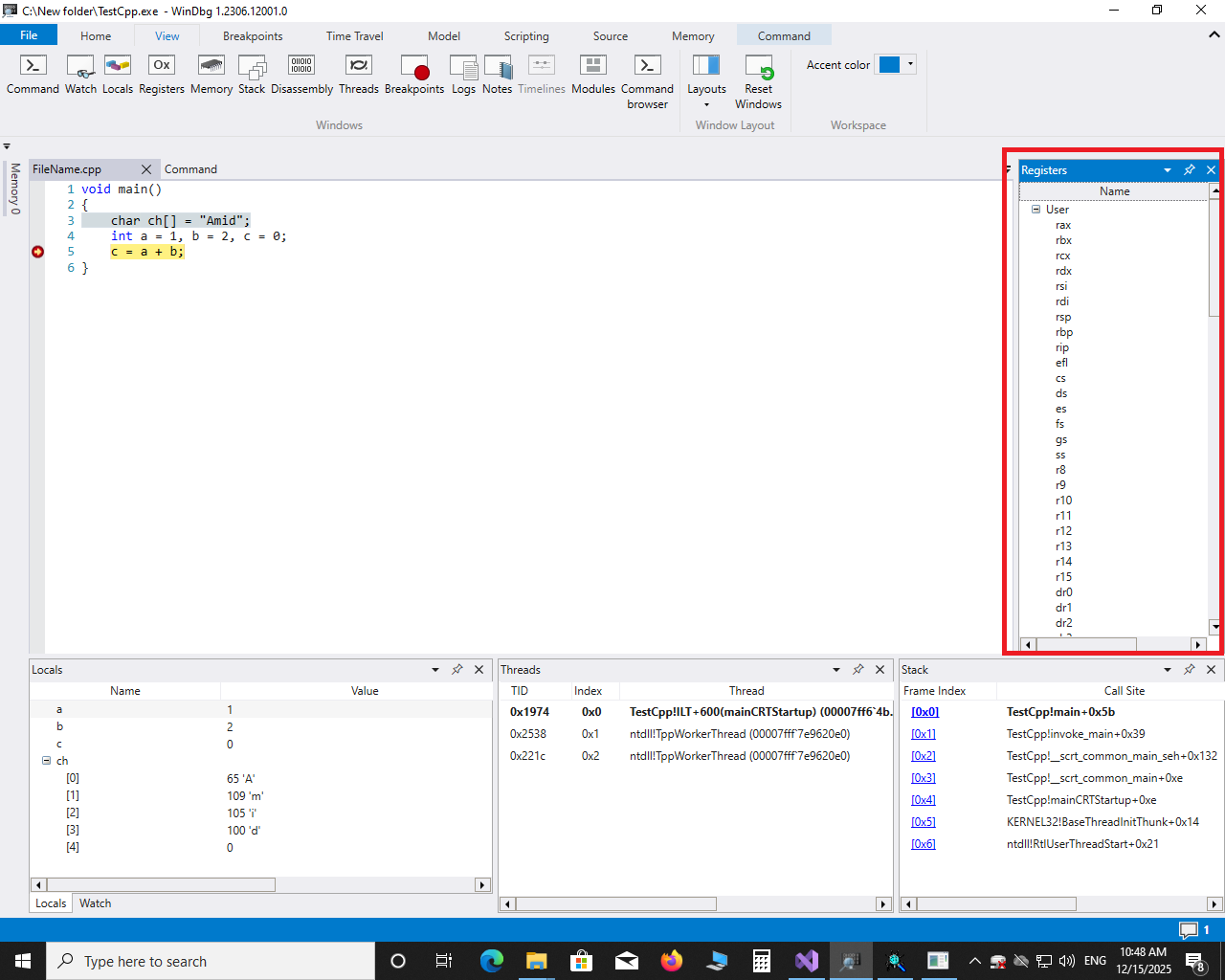1225x980 pixels.
Task: Switch to the Breakpoints ribbon tab
Action: point(253,36)
